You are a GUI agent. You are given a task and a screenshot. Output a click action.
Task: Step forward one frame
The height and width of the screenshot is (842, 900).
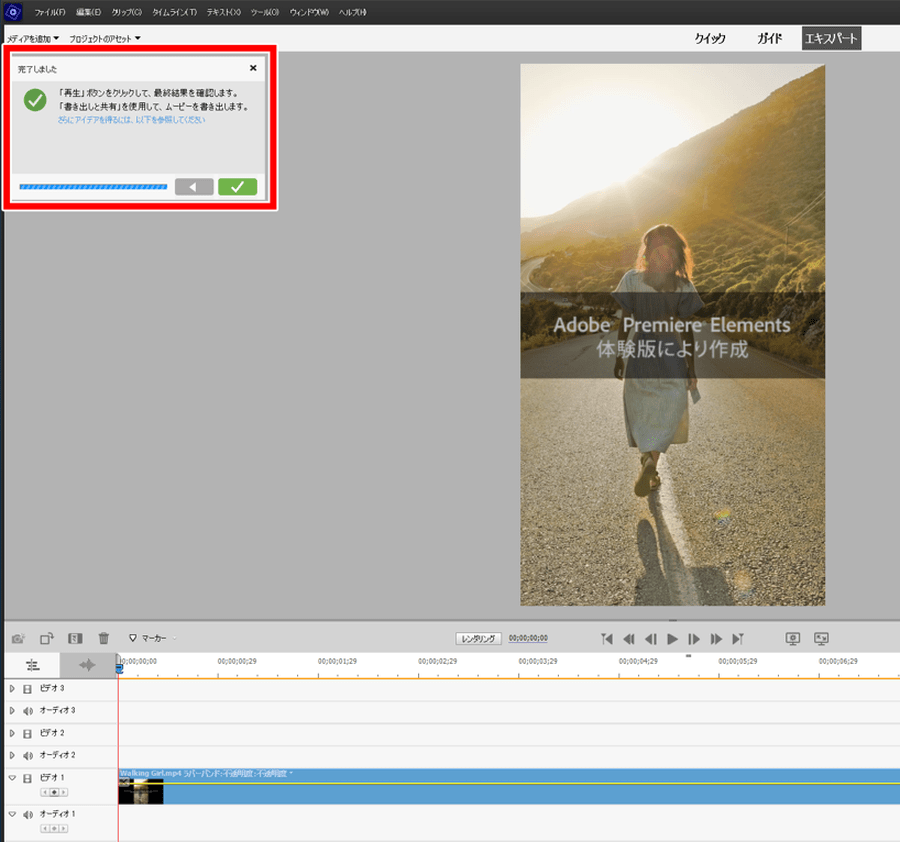coord(694,639)
